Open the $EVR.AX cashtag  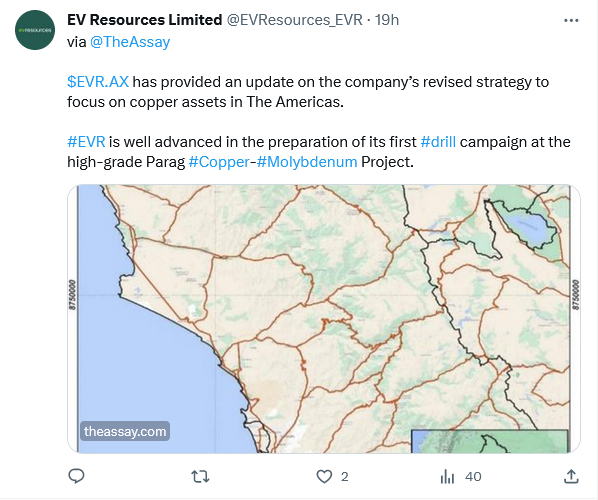98,82
